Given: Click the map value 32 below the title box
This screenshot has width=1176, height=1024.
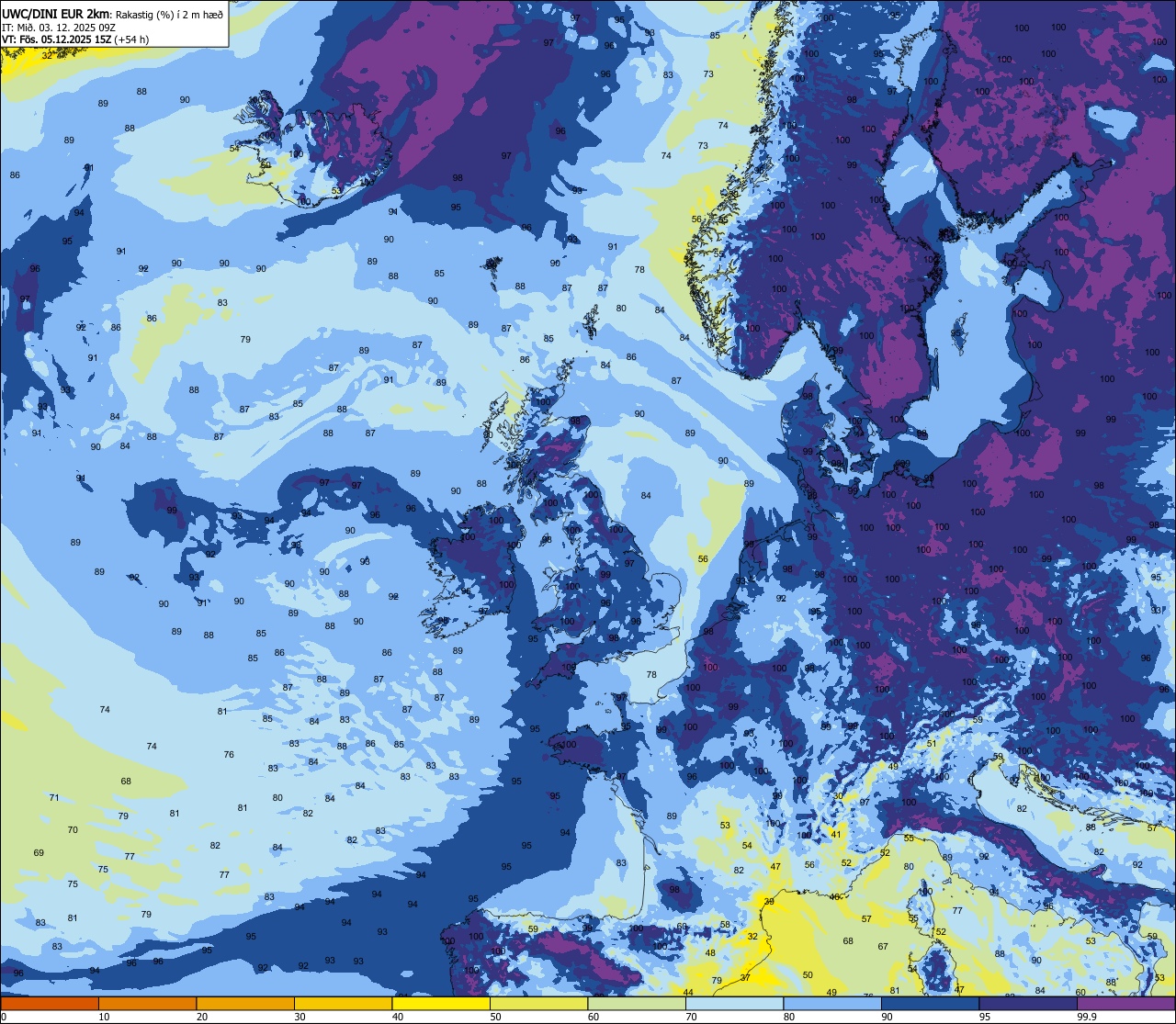Looking at the screenshot, I should (x=47, y=55).
